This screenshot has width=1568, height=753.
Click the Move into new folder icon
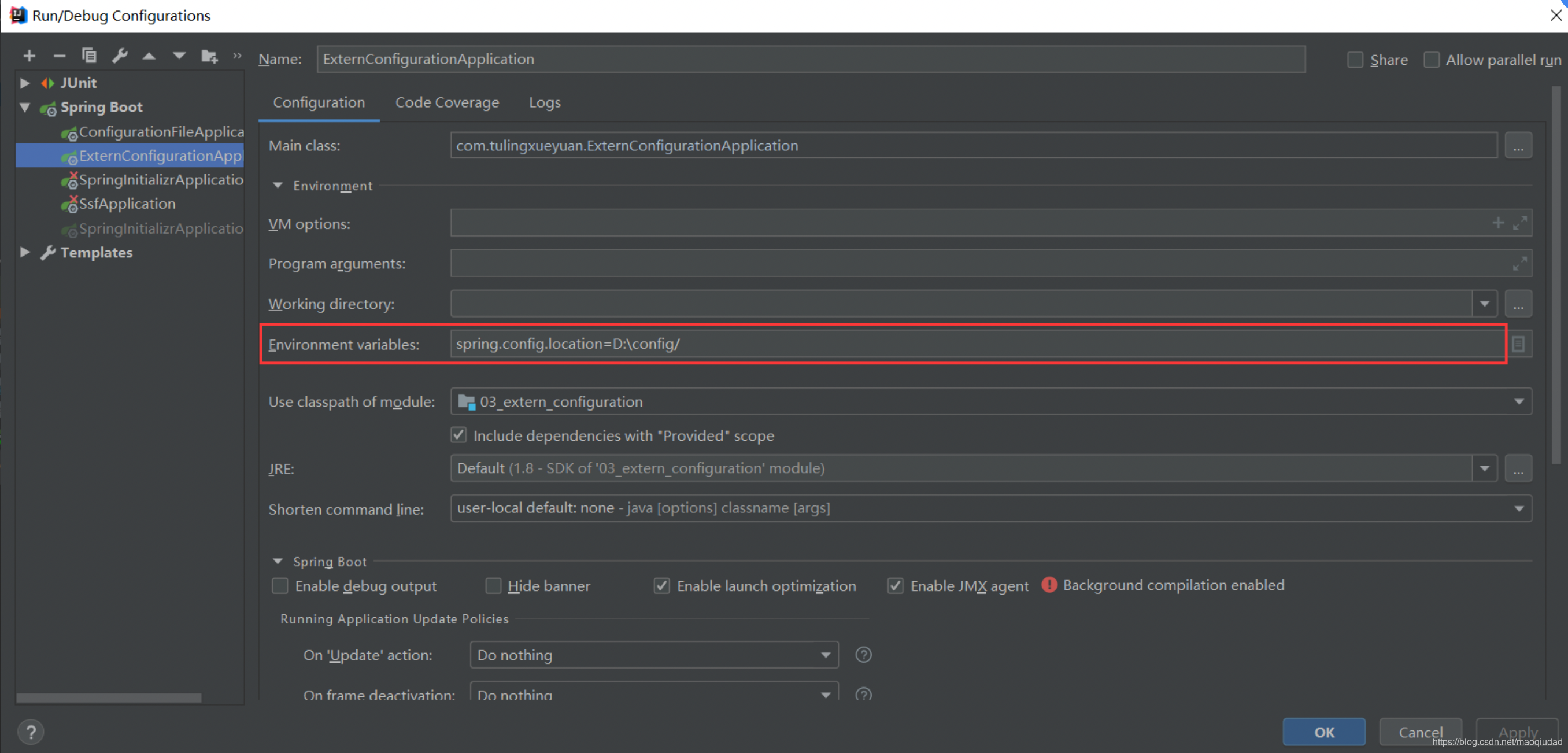pyautogui.click(x=209, y=56)
